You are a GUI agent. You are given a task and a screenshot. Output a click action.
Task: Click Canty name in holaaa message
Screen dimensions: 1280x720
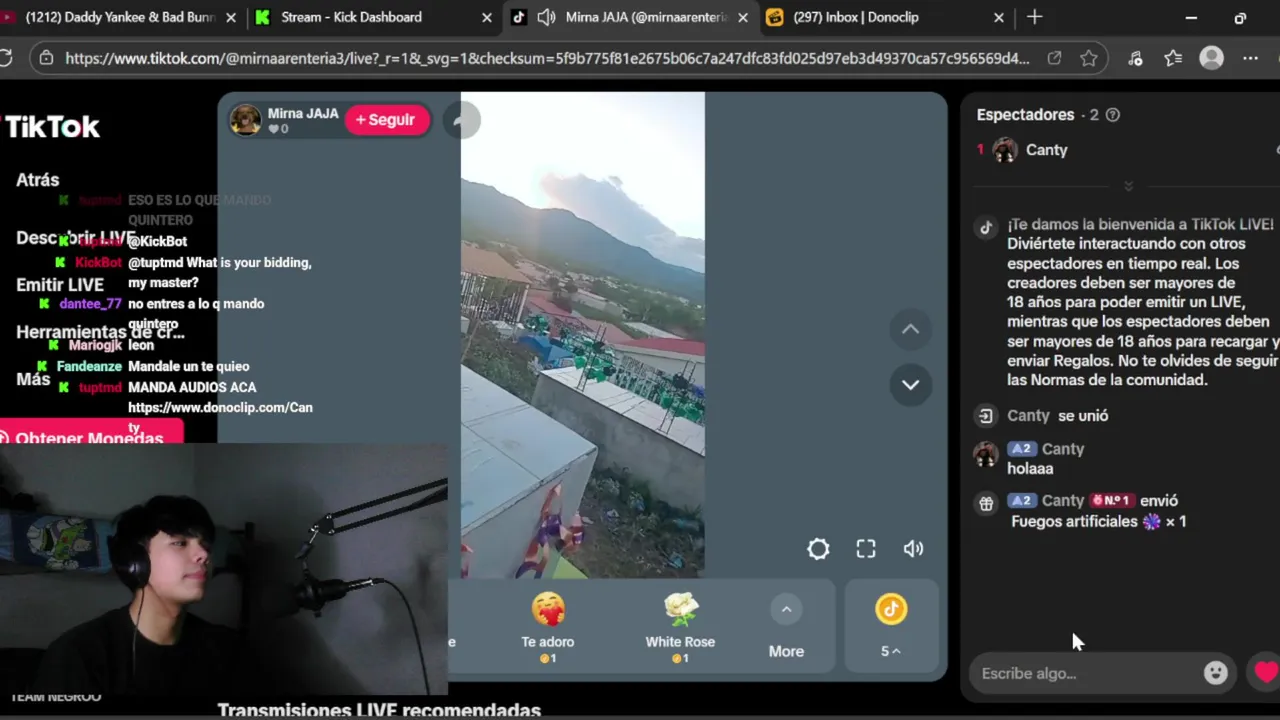[x=1063, y=449]
